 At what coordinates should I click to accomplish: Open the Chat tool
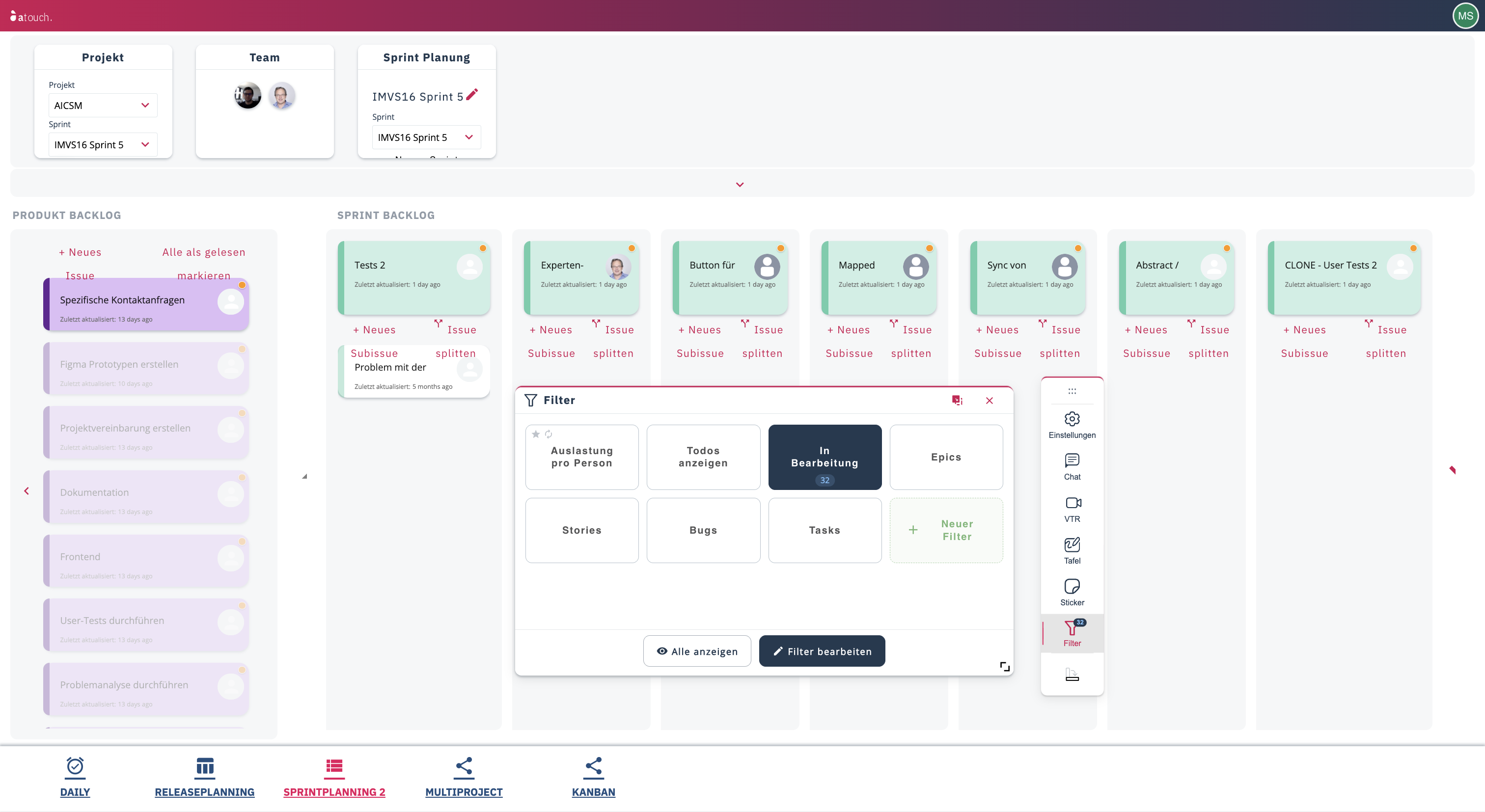pos(1072,467)
